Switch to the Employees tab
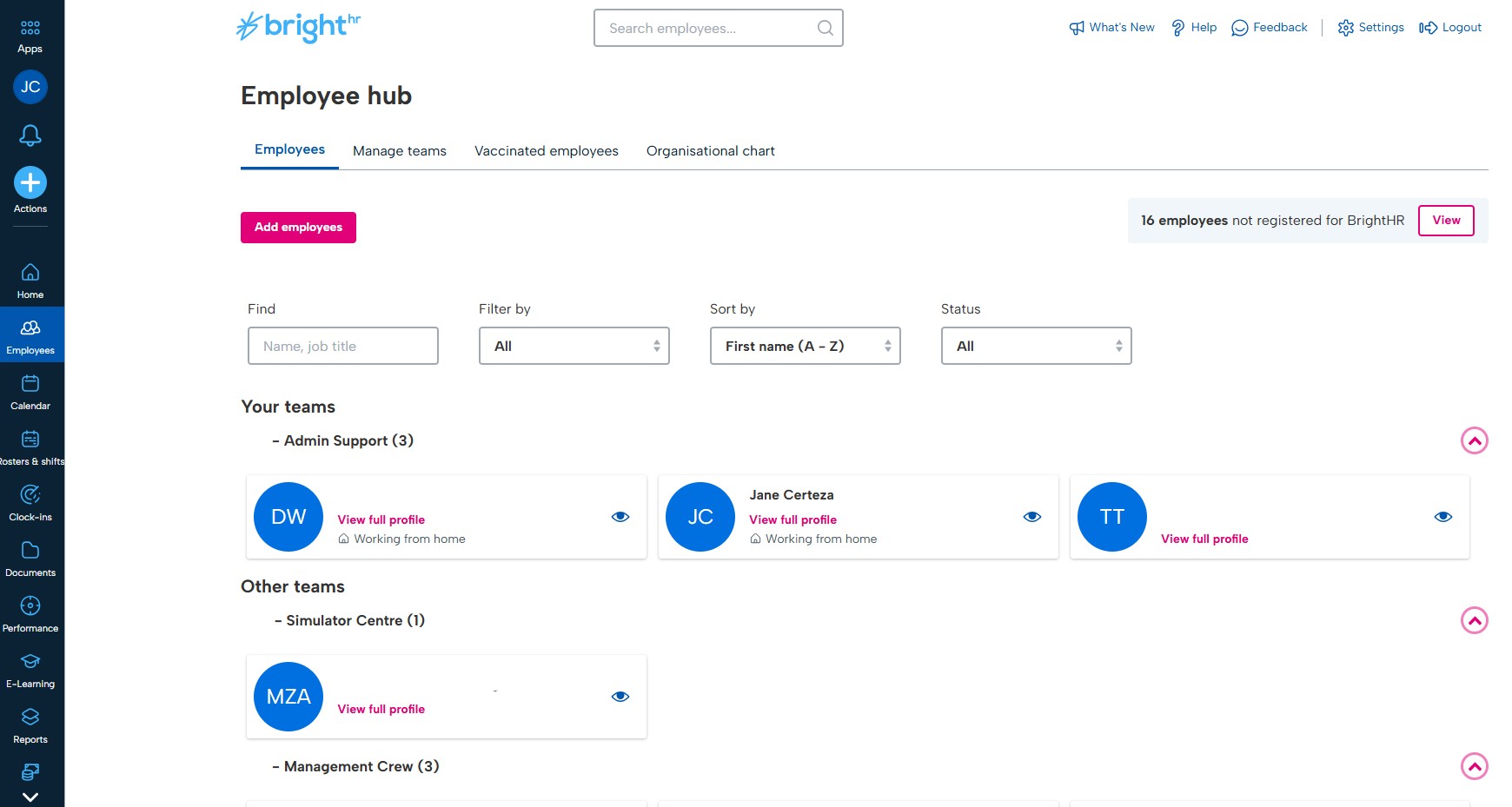The height and width of the screenshot is (807, 1512). coord(289,149)
